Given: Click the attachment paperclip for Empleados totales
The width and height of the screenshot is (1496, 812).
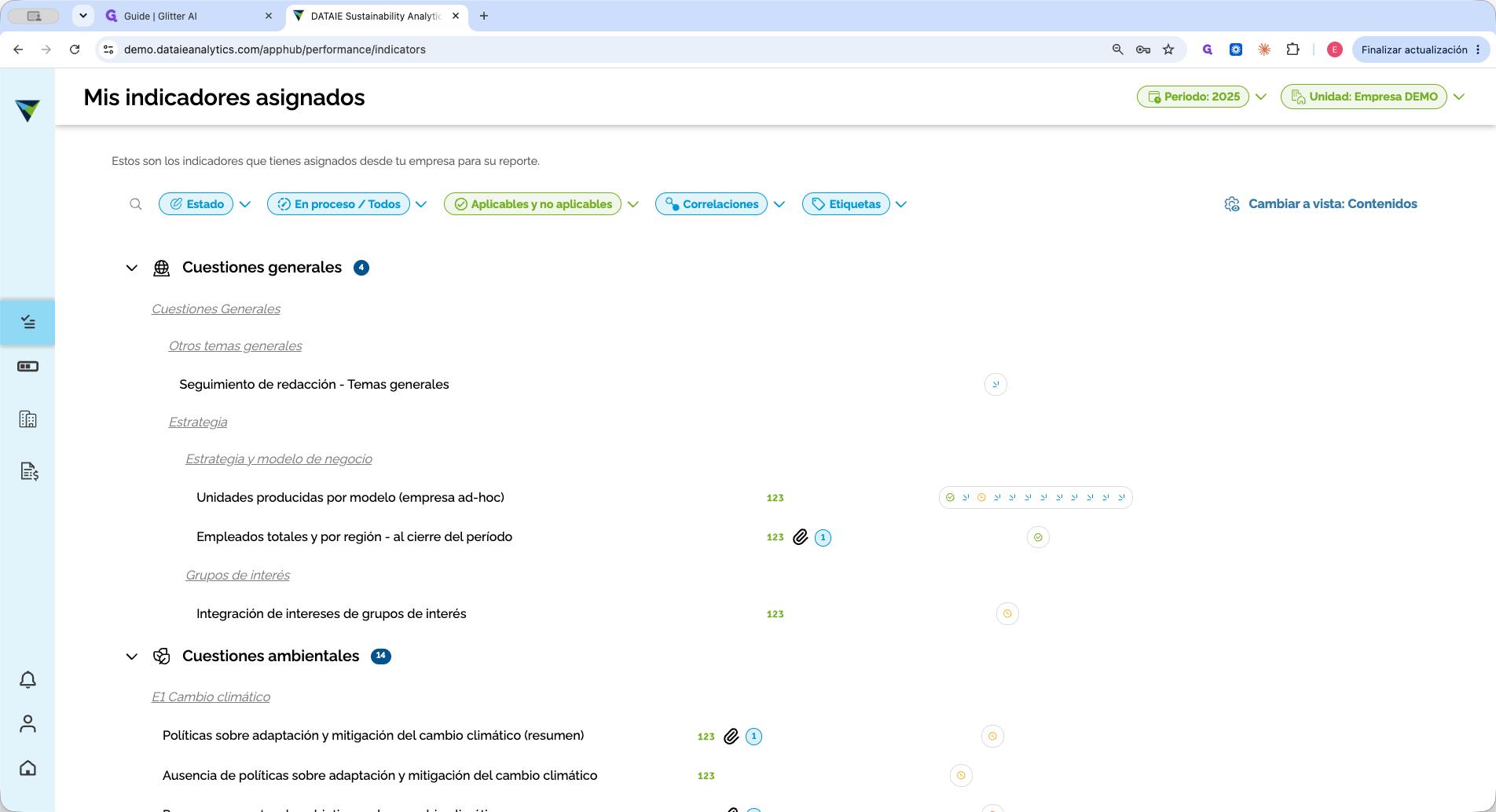Looking at the screenshot, I should pos(801,537).
